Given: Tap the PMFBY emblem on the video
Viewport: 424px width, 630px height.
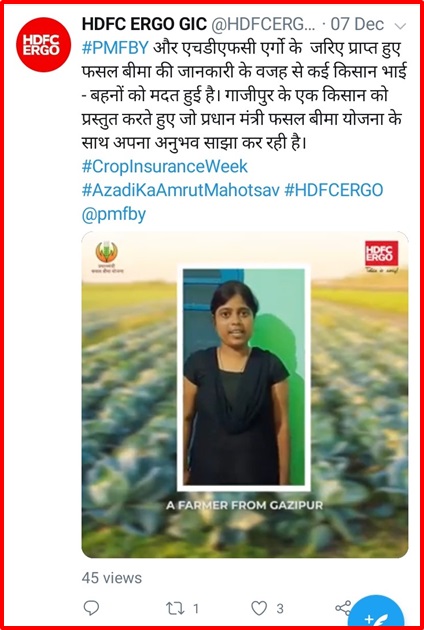Looking at the screenshot, I should pyautogui.click(x=107, y=257).
